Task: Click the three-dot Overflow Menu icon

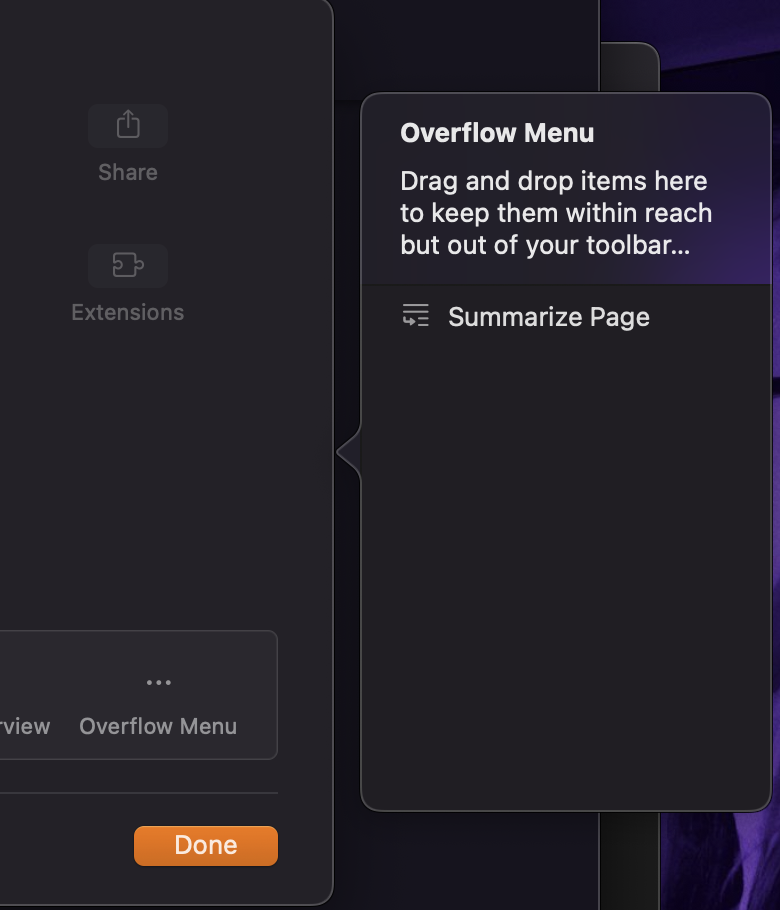Action: tap(158, 683)
